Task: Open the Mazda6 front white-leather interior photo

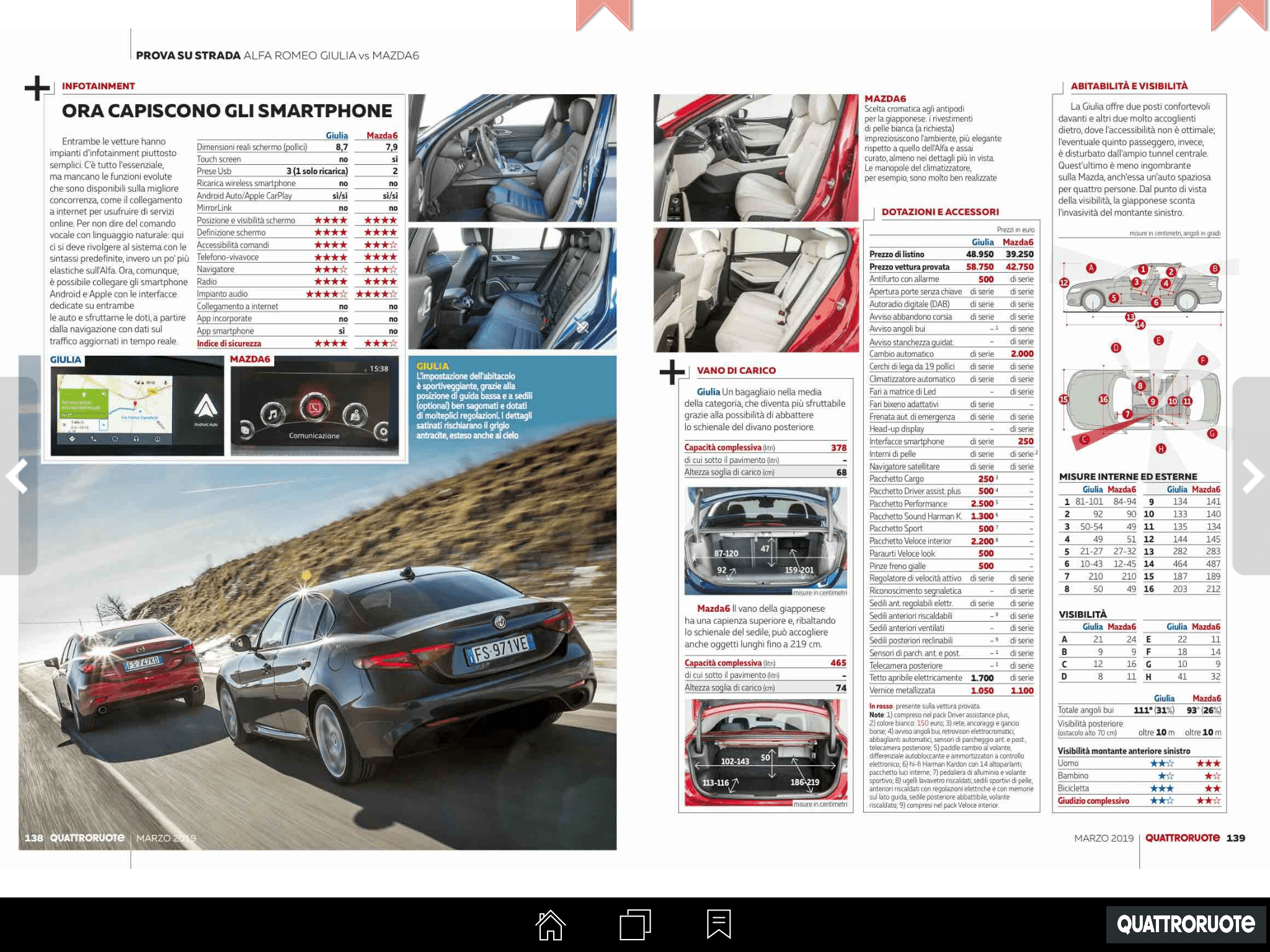Action: (x=757, y=158)
